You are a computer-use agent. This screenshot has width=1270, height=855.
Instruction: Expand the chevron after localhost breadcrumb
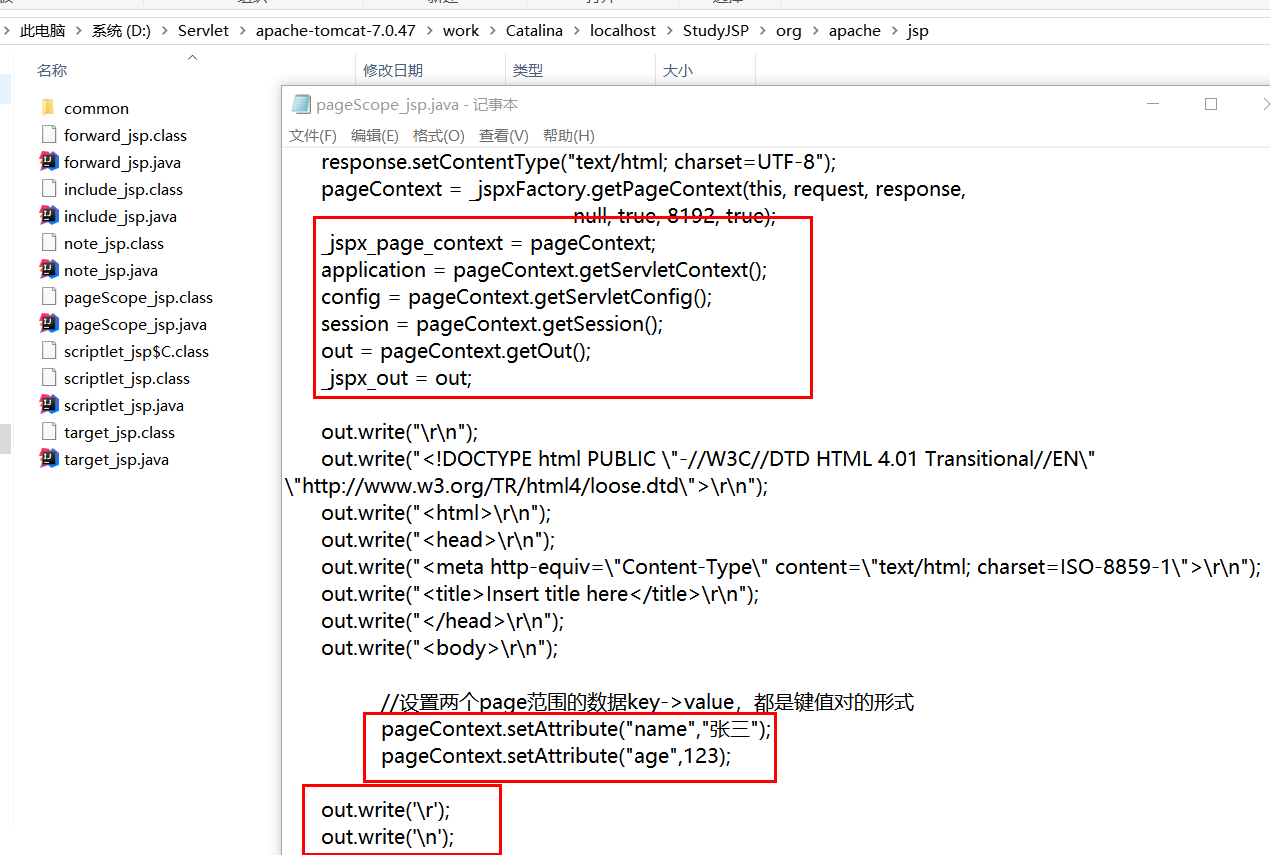670,31
